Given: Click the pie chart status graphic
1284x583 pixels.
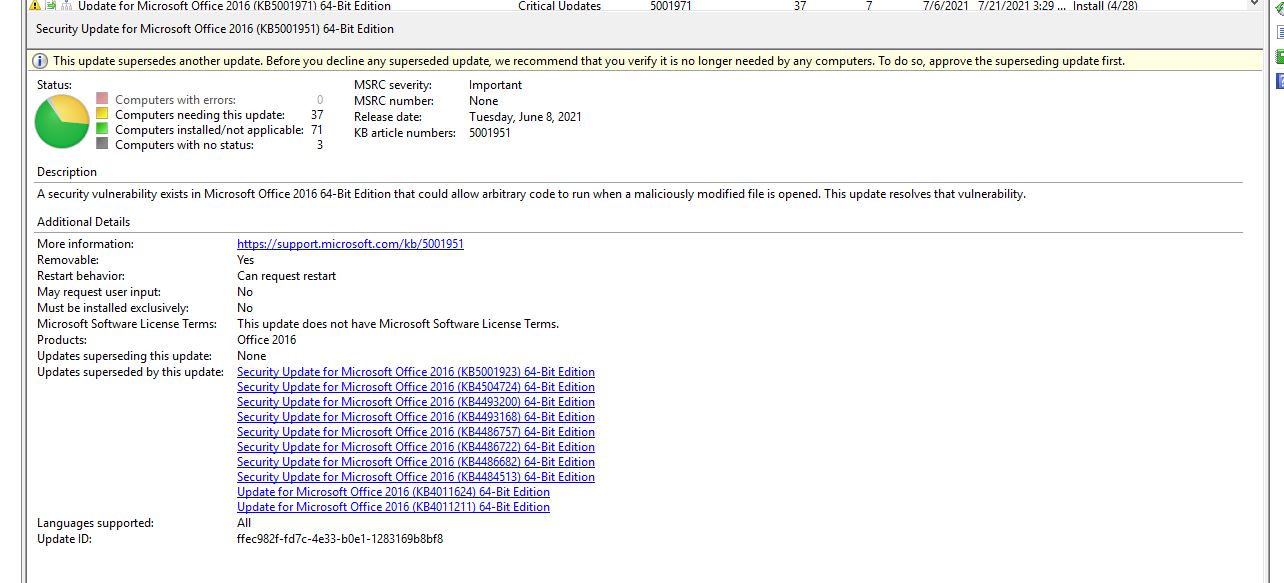Looking at the screenshot, I should (61, 119).
